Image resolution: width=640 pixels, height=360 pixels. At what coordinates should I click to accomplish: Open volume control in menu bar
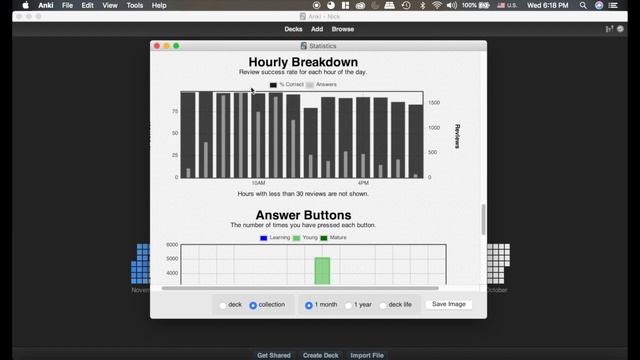tap(452, 5)
